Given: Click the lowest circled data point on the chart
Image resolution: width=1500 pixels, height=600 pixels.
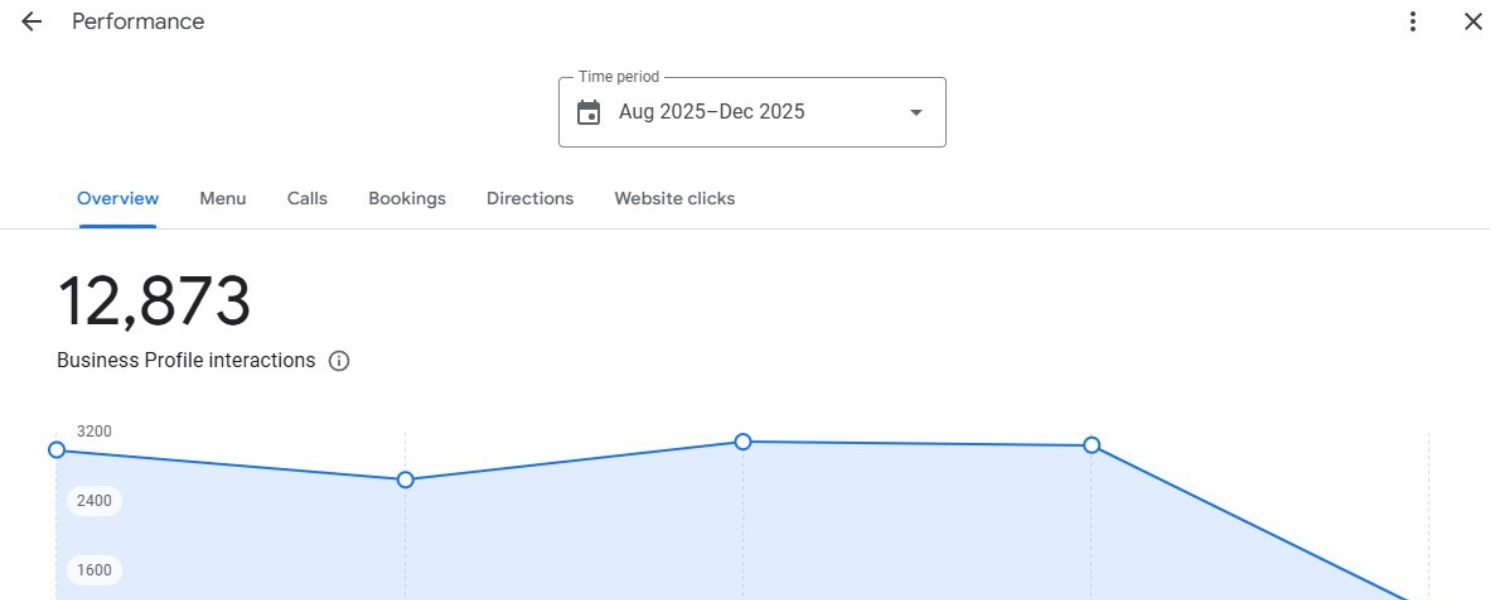Looking at the screenshot, I should (405, 480).
